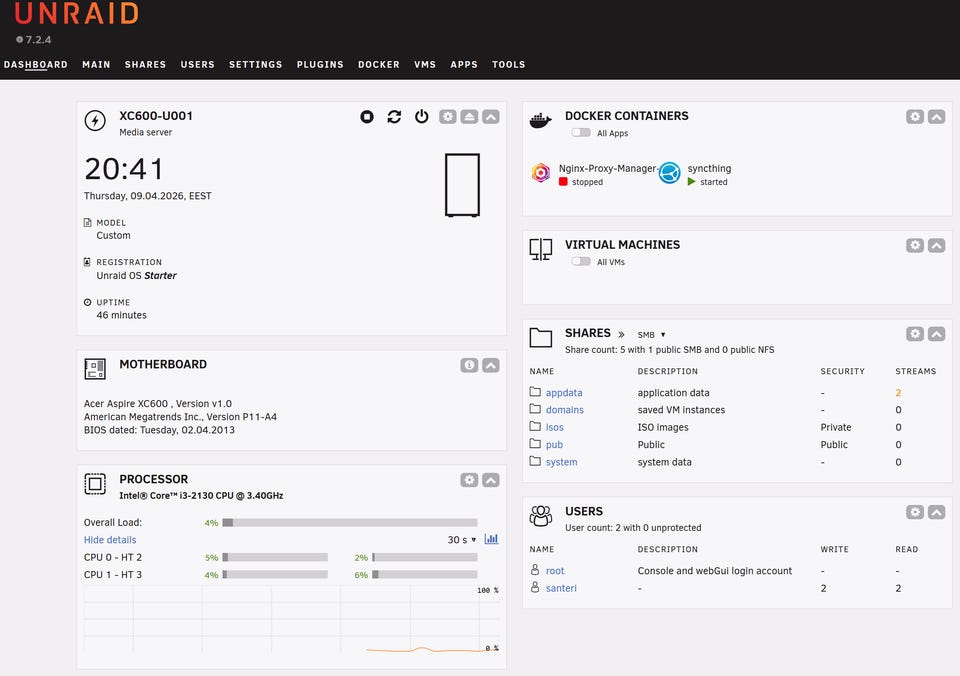
Task: Click the Docker whale icon
Action: coord(540,120)
